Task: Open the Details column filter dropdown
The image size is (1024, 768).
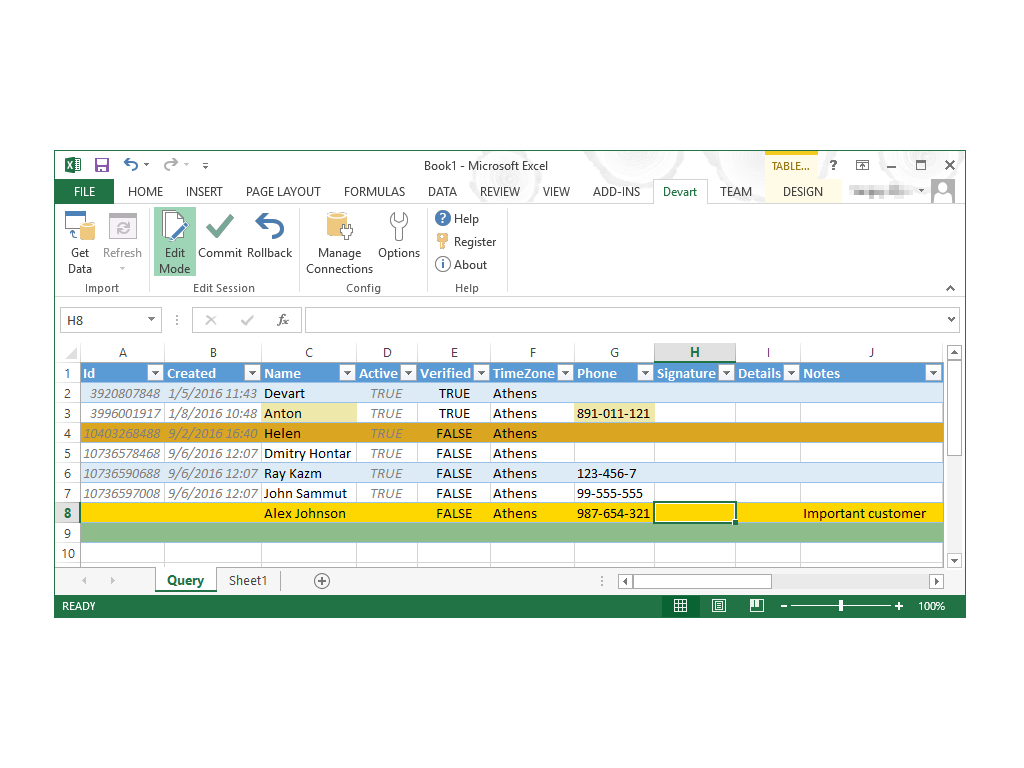Action: tap(792, 373)
